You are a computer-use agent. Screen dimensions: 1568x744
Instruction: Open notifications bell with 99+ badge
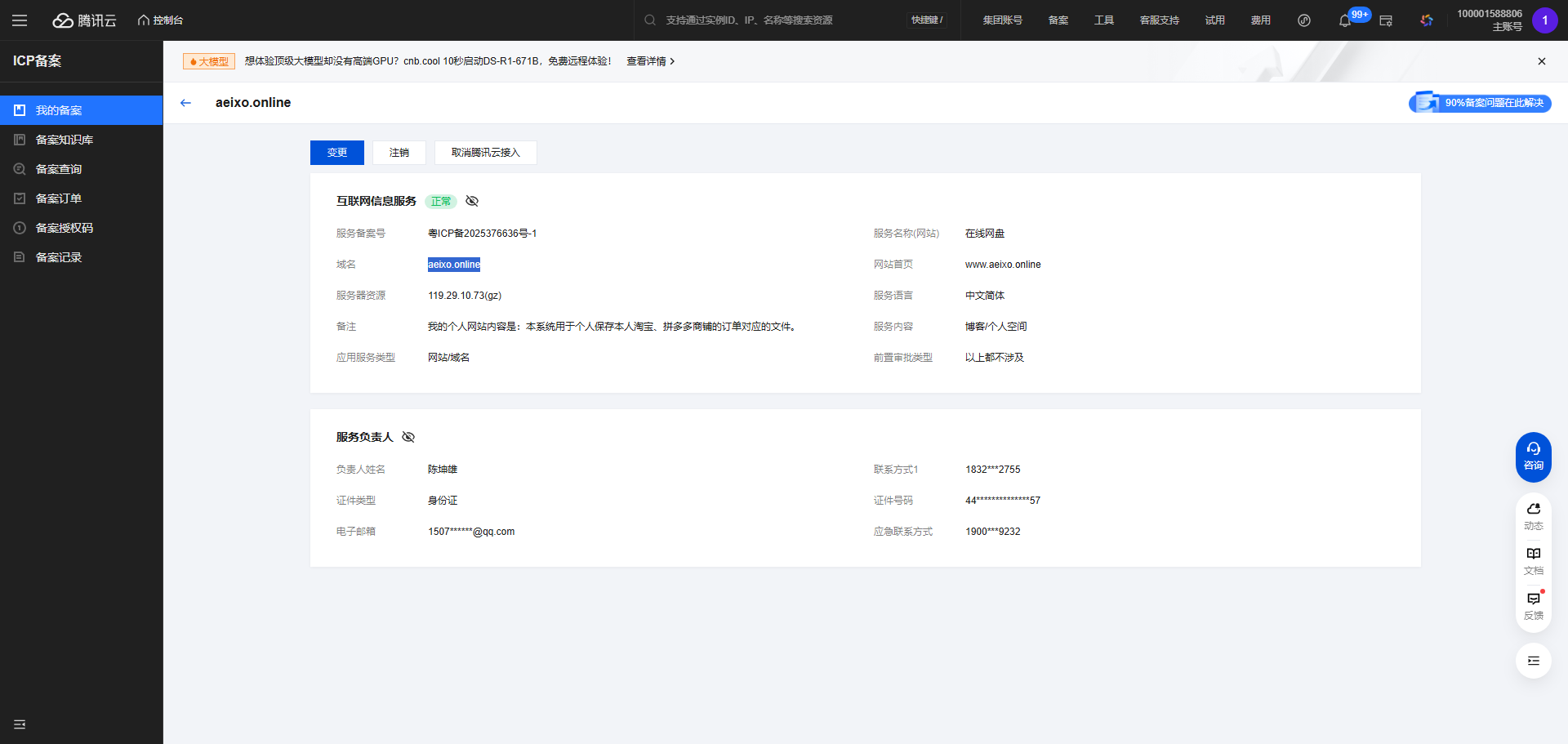[1345, 20]
